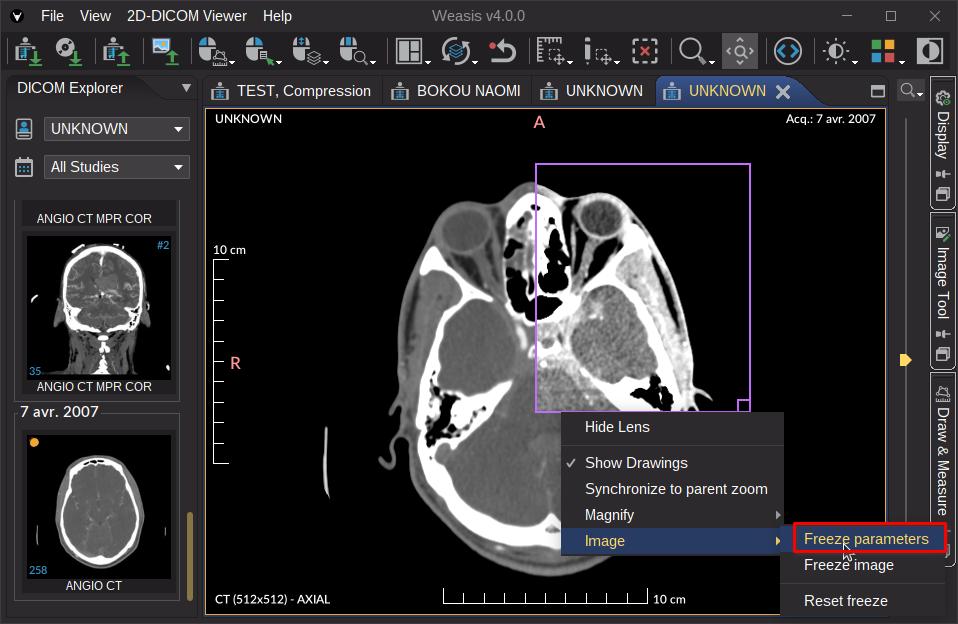Image resolution: width=958 pixels, height=624 pixels.
Task: Expand the Image submenu arrow
Action: (x=778, y=541)
